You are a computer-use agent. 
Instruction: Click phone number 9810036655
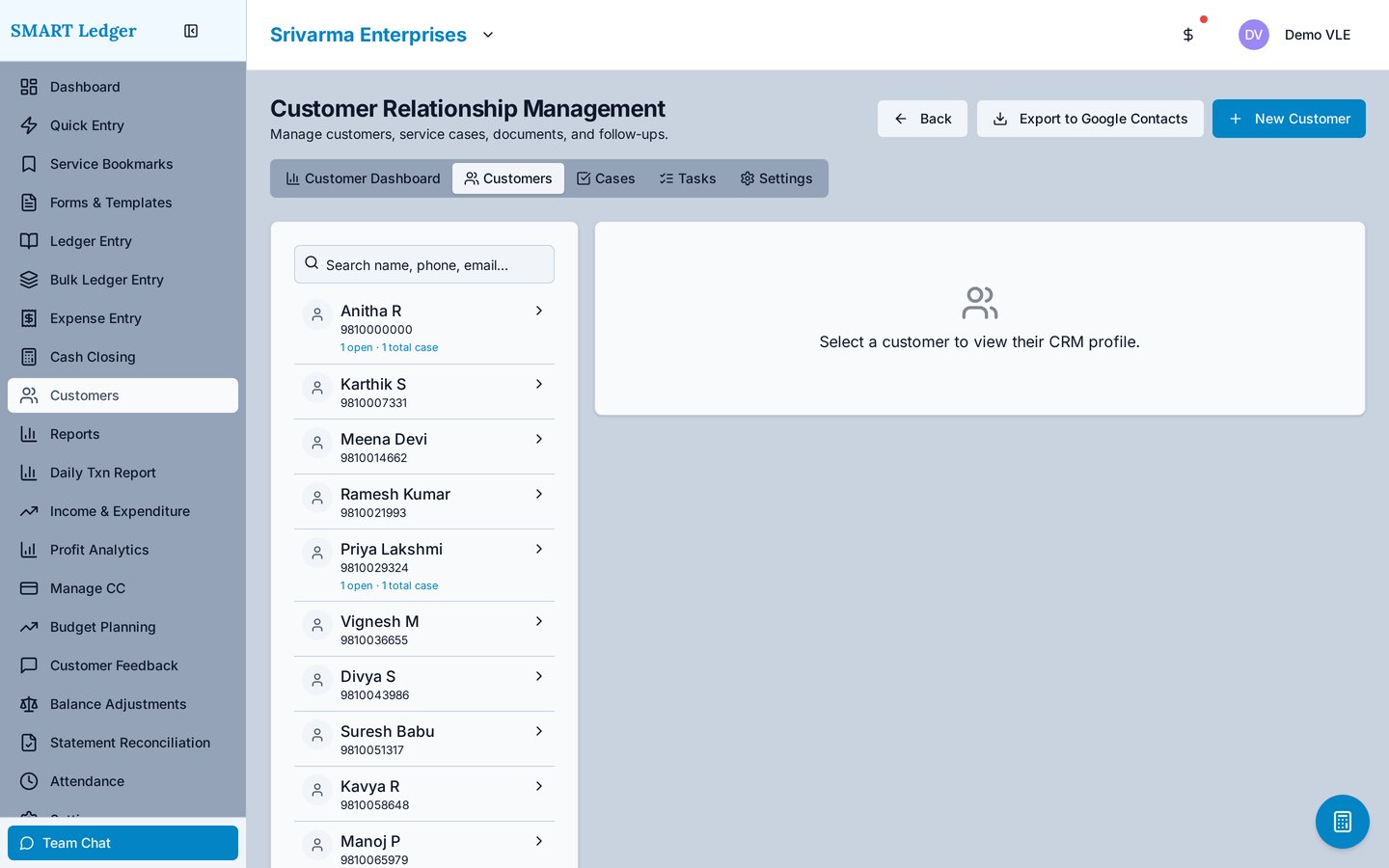point(374,640)
